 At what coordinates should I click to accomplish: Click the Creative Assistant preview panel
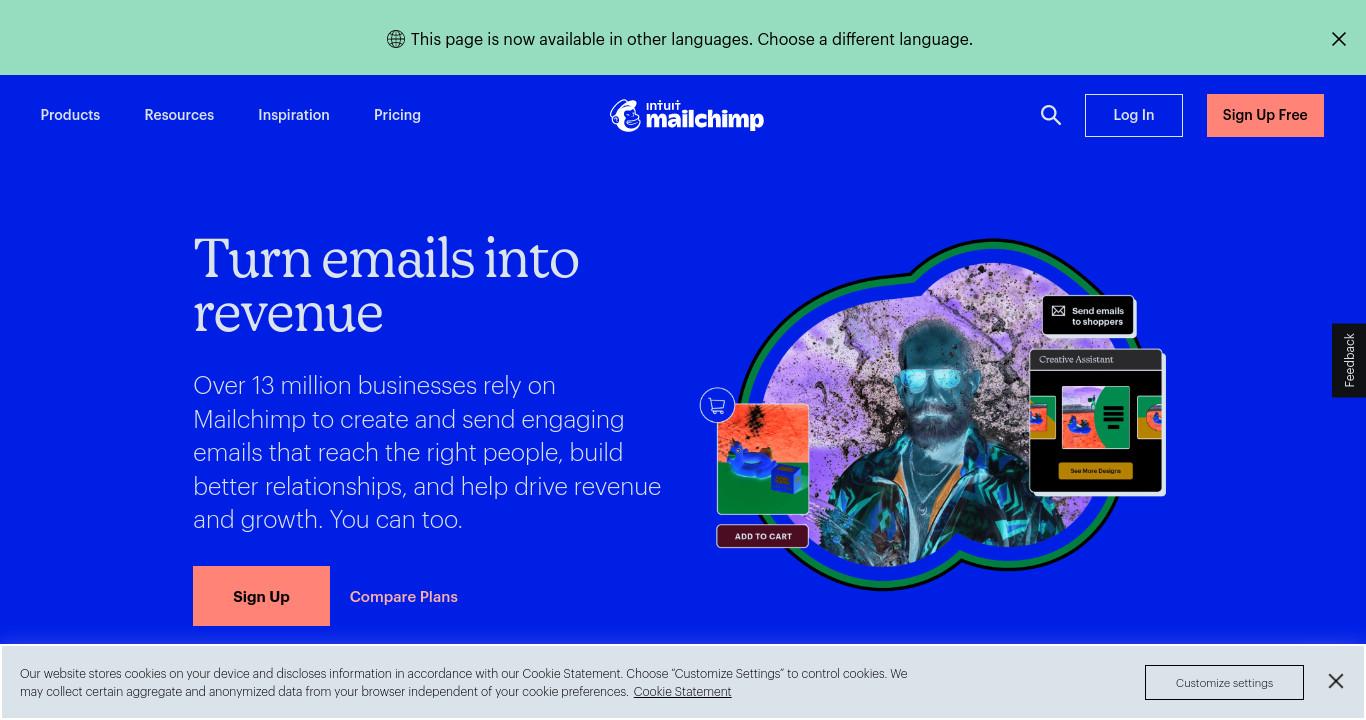[1097, 421]
